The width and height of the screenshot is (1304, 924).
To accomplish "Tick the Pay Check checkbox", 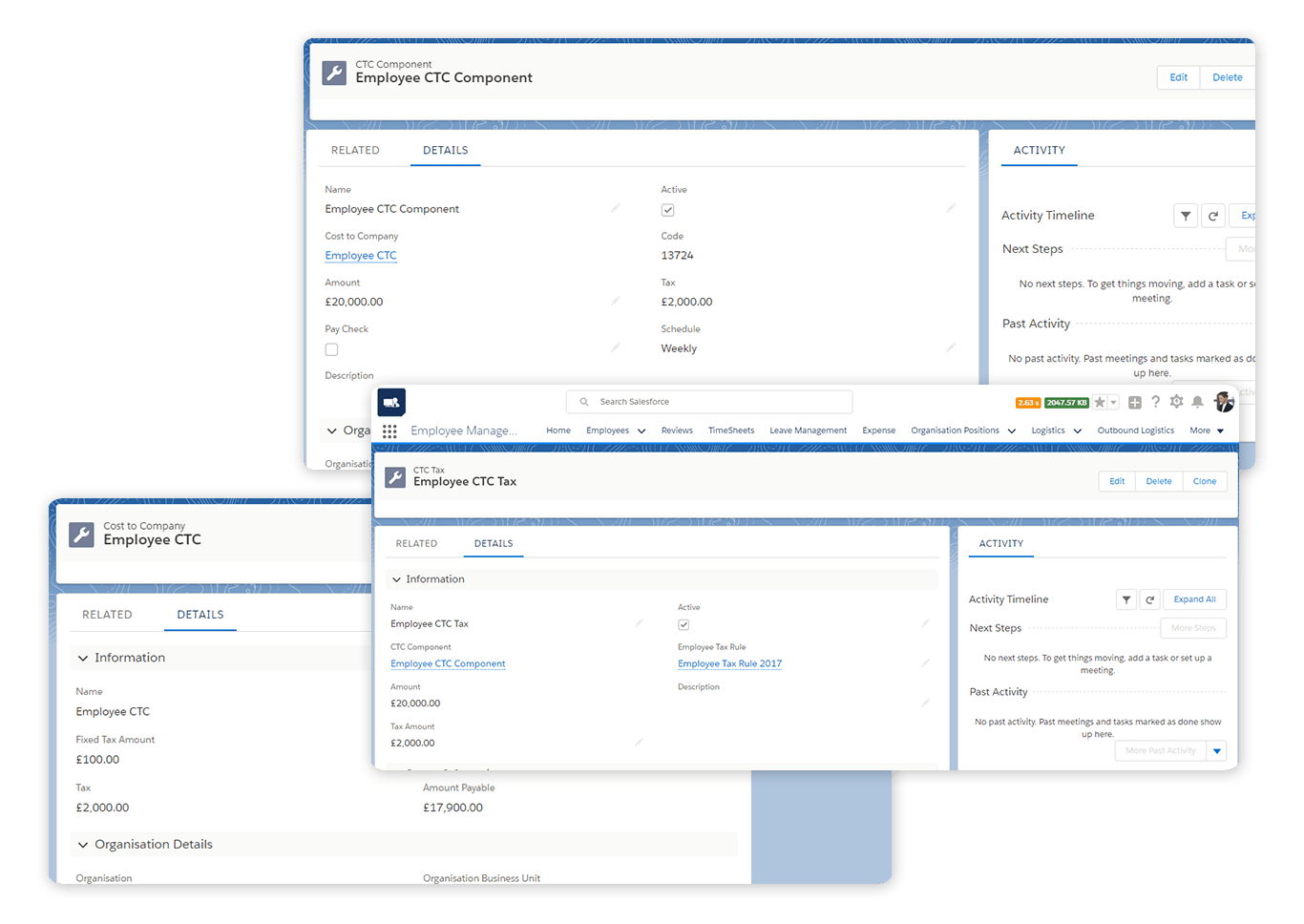I will point(331,349).
